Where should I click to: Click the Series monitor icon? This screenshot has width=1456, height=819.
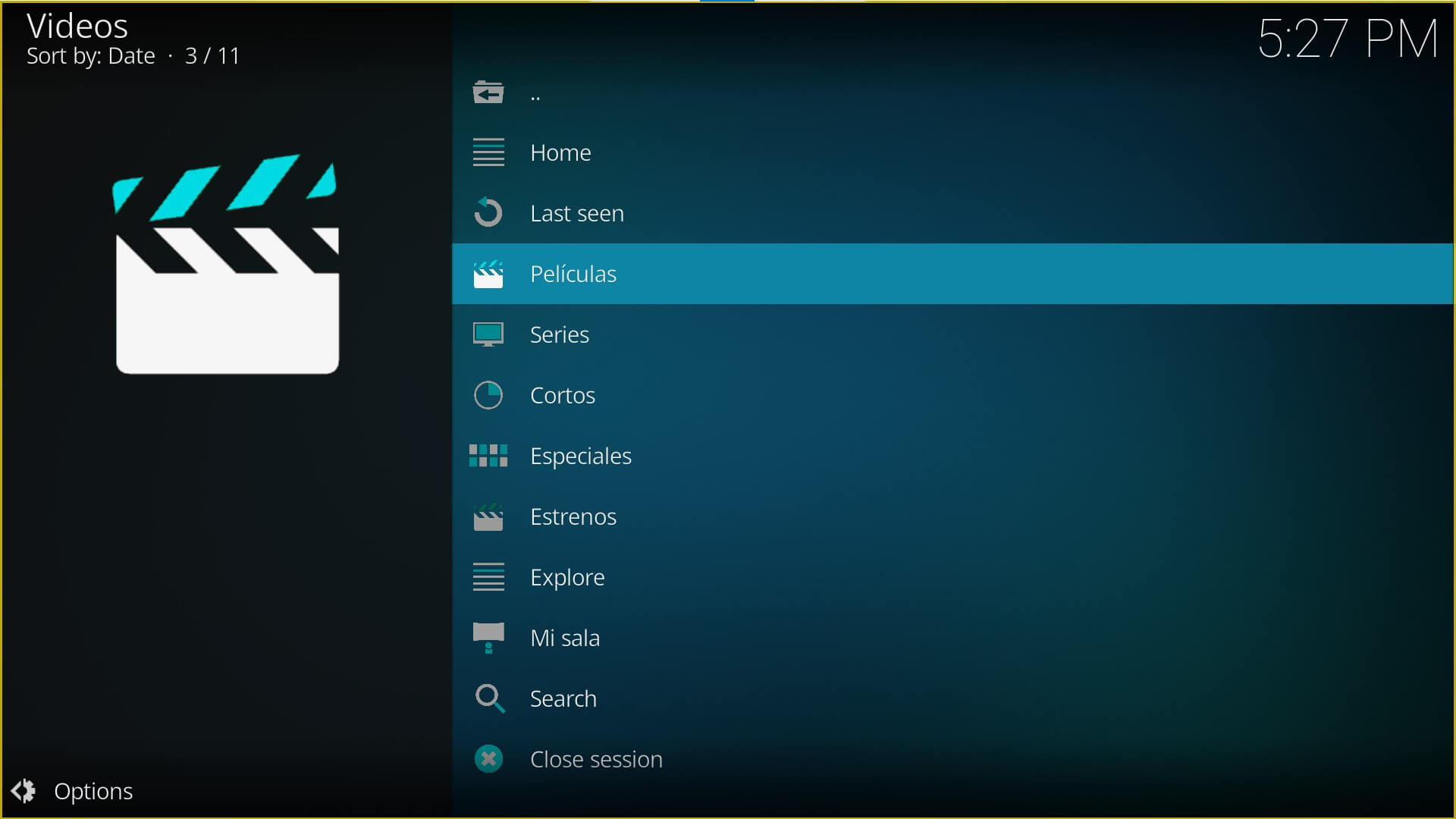coord(488,334)
